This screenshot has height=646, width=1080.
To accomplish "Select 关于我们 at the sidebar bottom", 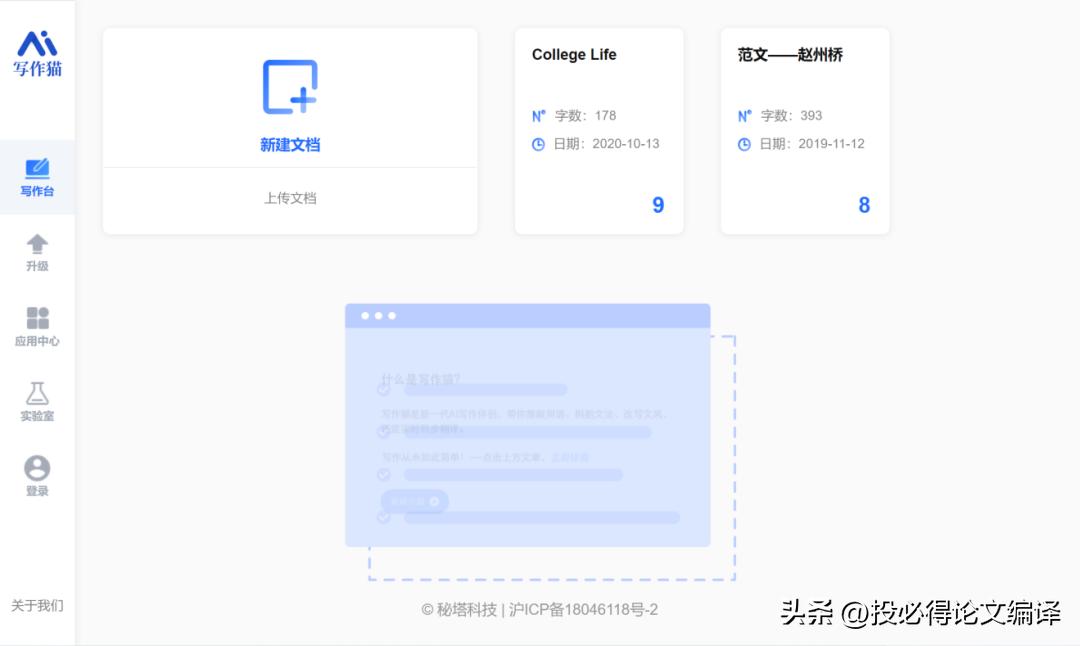I will [x=37, y=605].
